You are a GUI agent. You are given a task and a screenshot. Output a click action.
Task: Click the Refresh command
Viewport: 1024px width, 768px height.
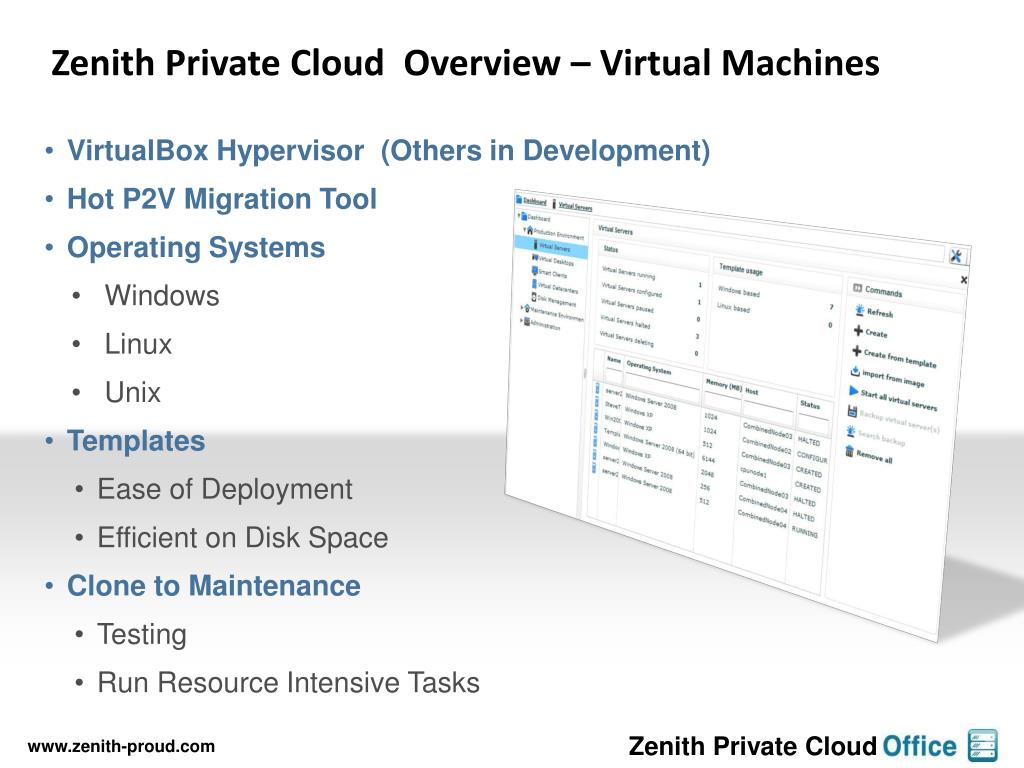880,313
